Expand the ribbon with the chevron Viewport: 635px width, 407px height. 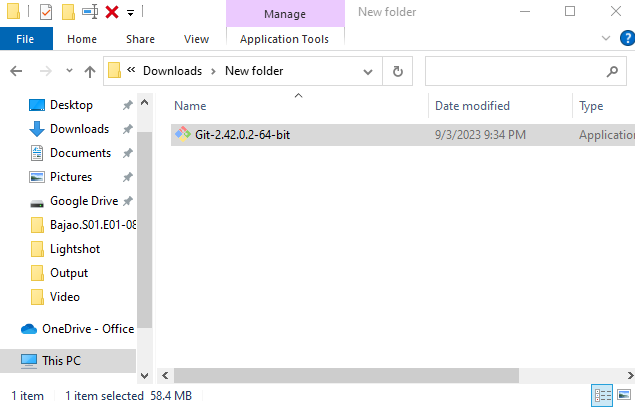pos(606,38)
